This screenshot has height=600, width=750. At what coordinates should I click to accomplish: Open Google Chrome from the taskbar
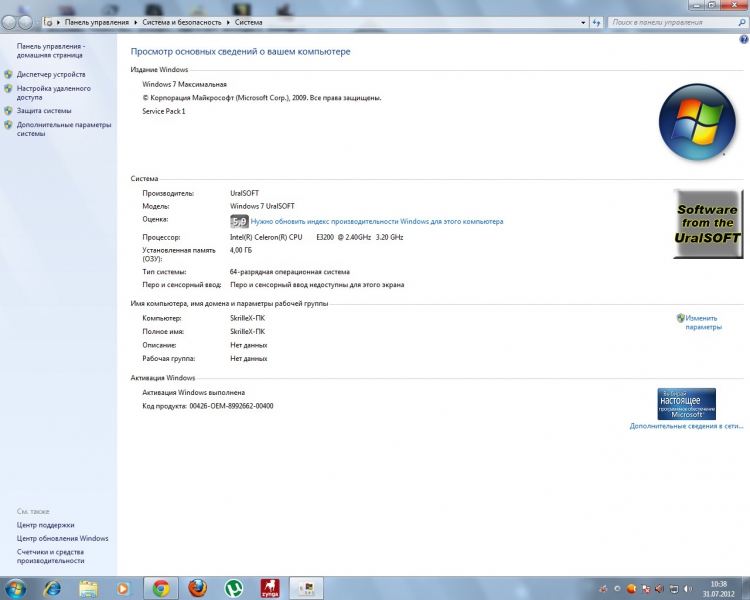tap(160, 588)
